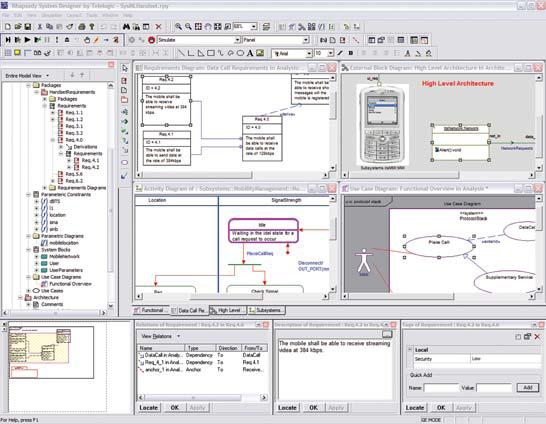Pick the Package folder diagram tool

point(124,100)
